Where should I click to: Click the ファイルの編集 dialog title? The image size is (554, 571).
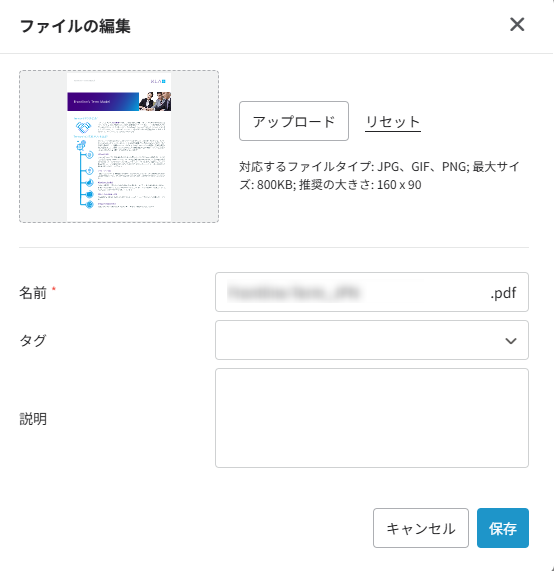(x=75, y=26)
